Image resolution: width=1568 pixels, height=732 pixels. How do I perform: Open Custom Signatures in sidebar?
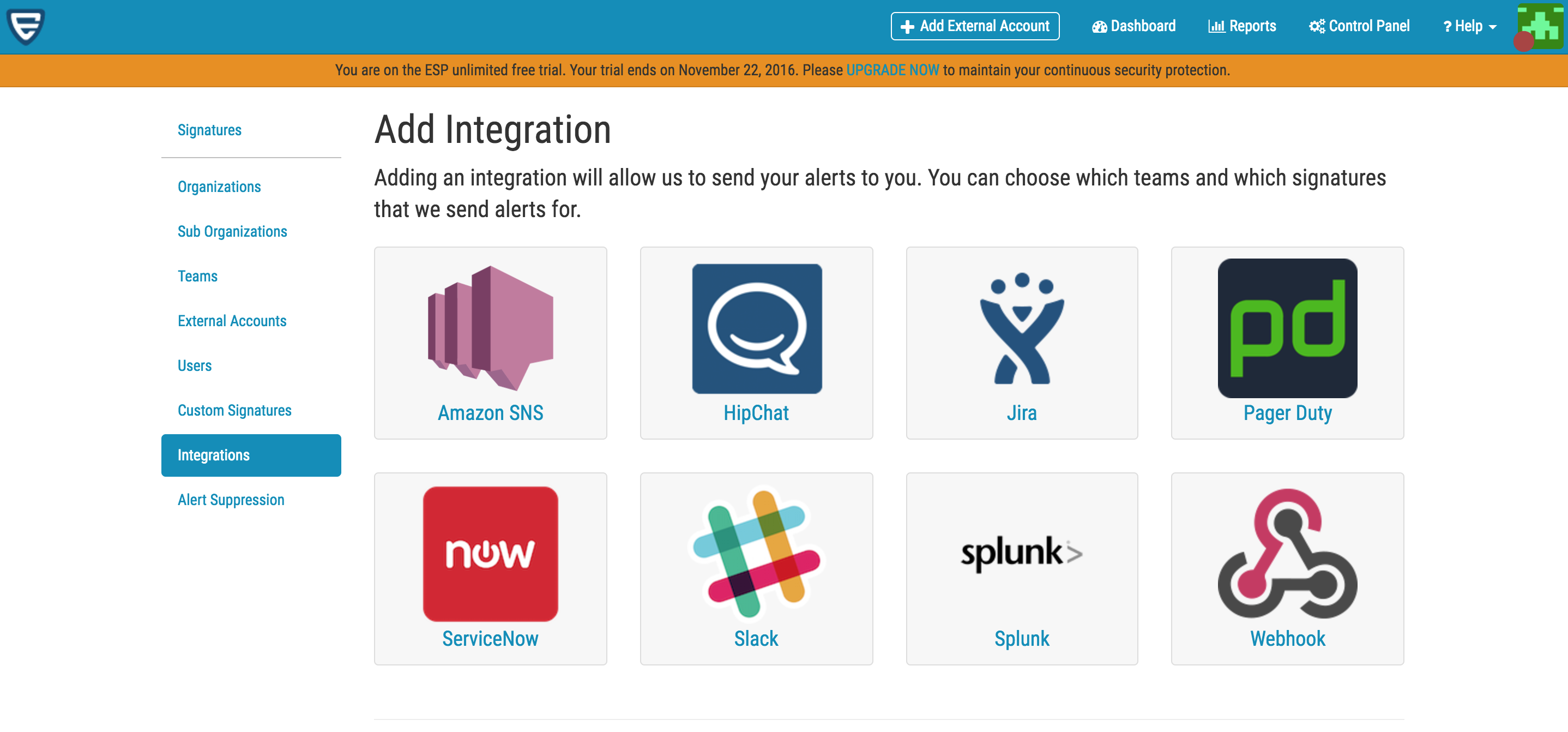coord(234,411)
